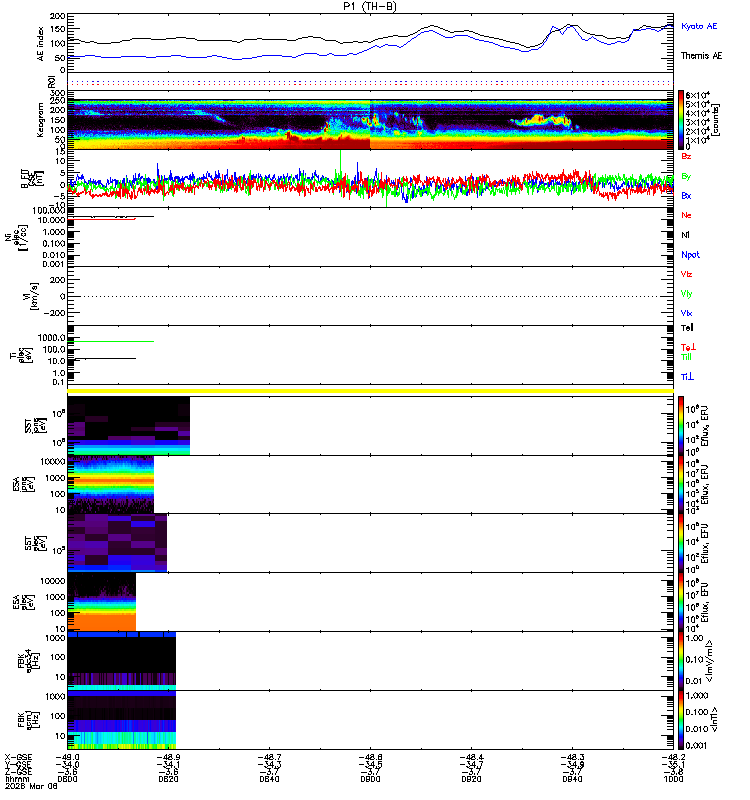Click the bright auroral patch in Keogram
750x800 pixels.
tap(542, 121)
